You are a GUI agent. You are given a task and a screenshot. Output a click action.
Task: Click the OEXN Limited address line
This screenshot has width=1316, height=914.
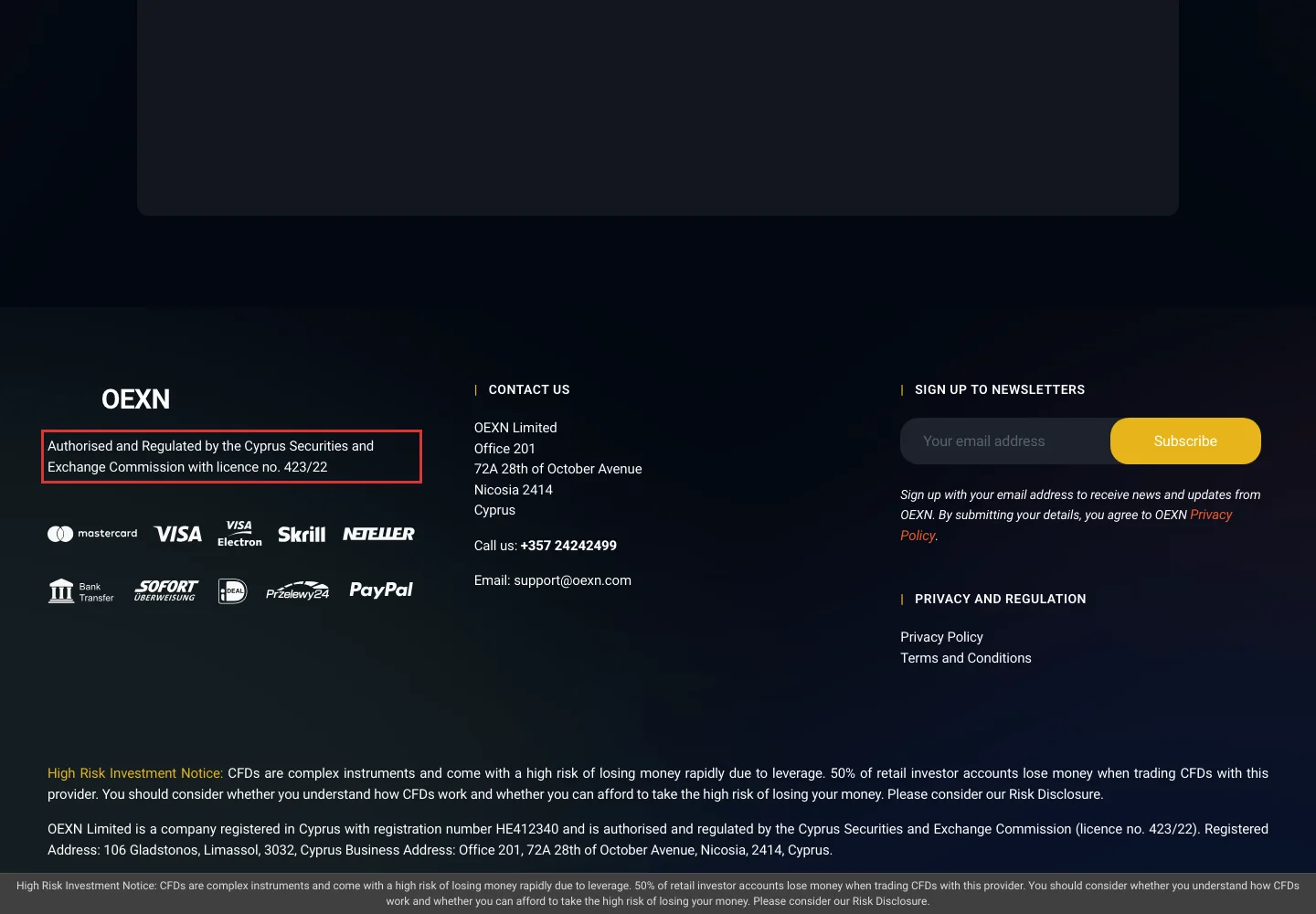pyautogui.click(x=515, y=428)
